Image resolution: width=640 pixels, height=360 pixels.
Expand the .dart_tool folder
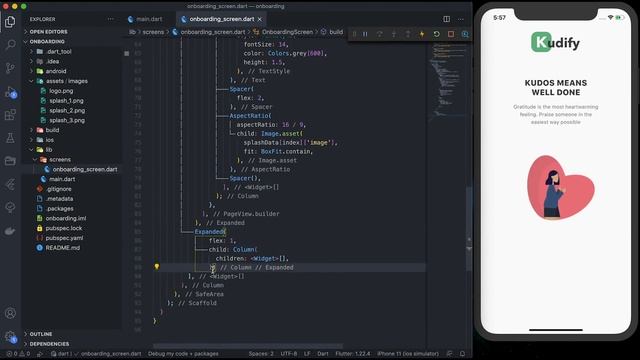59,51
